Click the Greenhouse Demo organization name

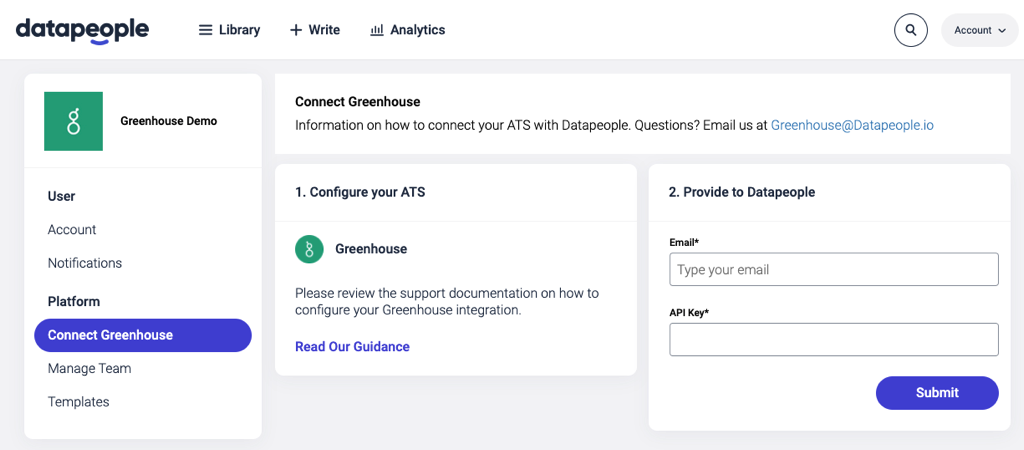pos(168,121)
